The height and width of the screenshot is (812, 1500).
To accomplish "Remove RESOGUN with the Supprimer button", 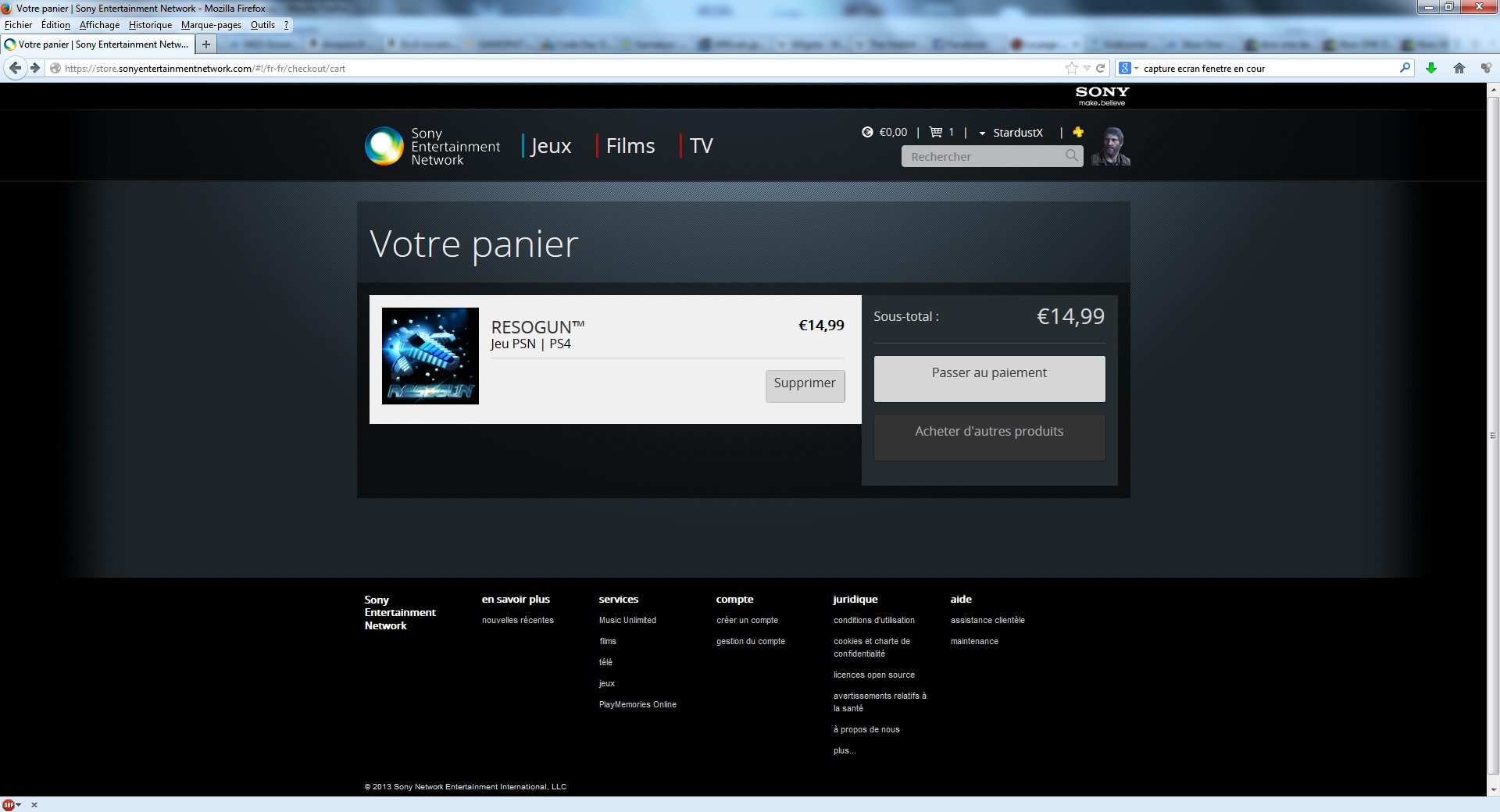I will (x=805, y=386).
